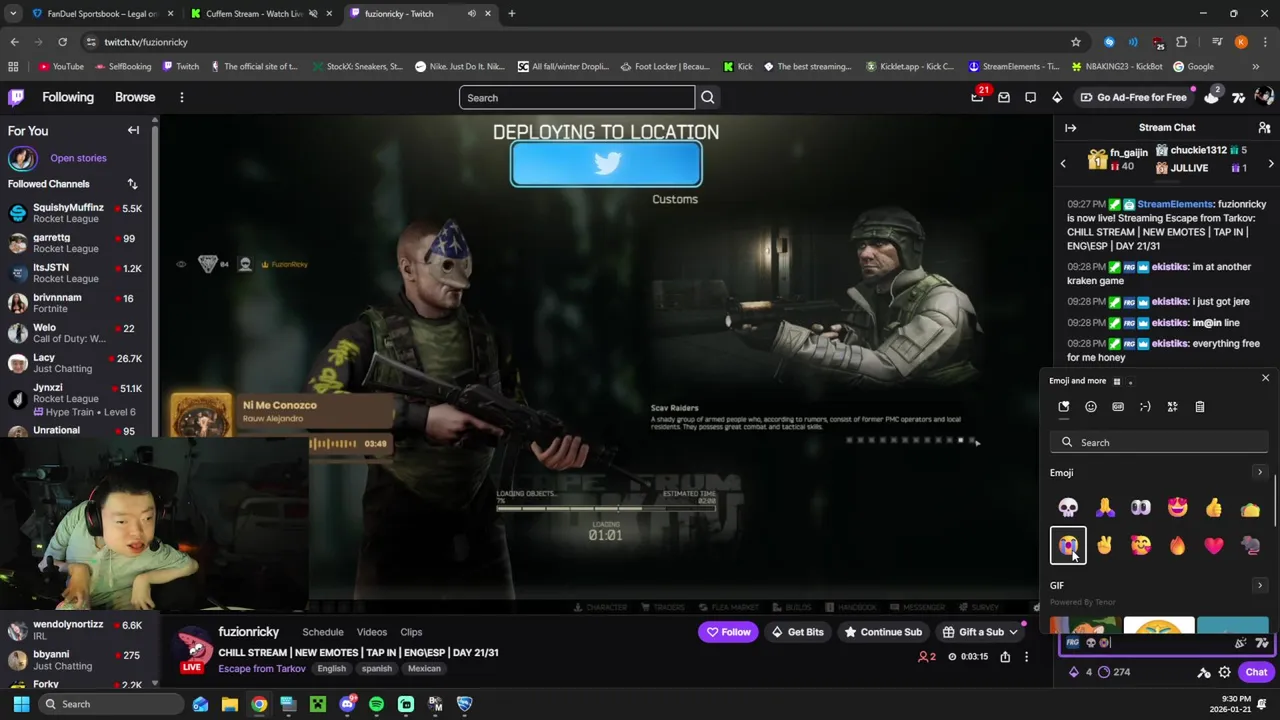Image resolution: width=1280 pixels, height=720 pixels.
Task: Bookmark this page with star icon
Action: (1075, 42)
